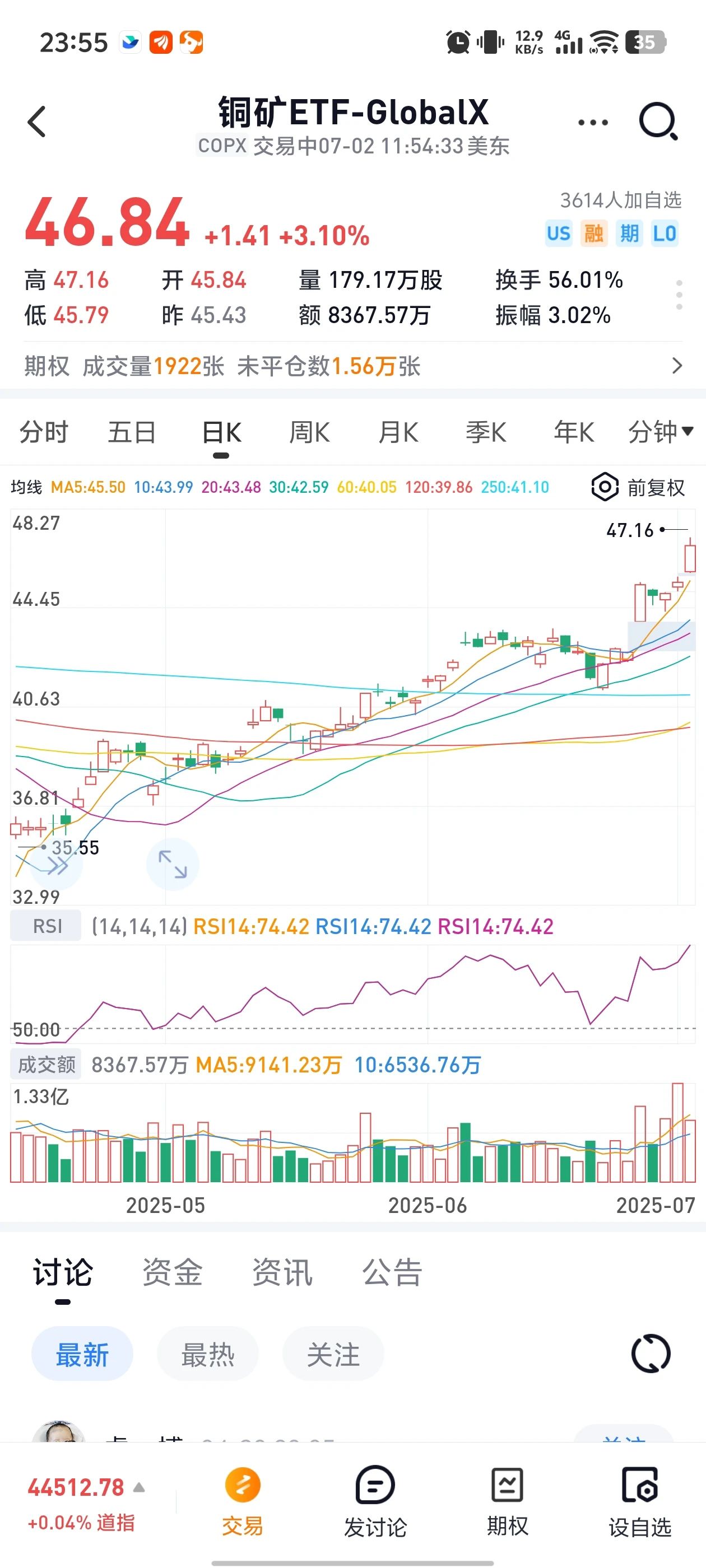Switch to 分时 chart tab
706x1568 pixels.
[44, 432]
